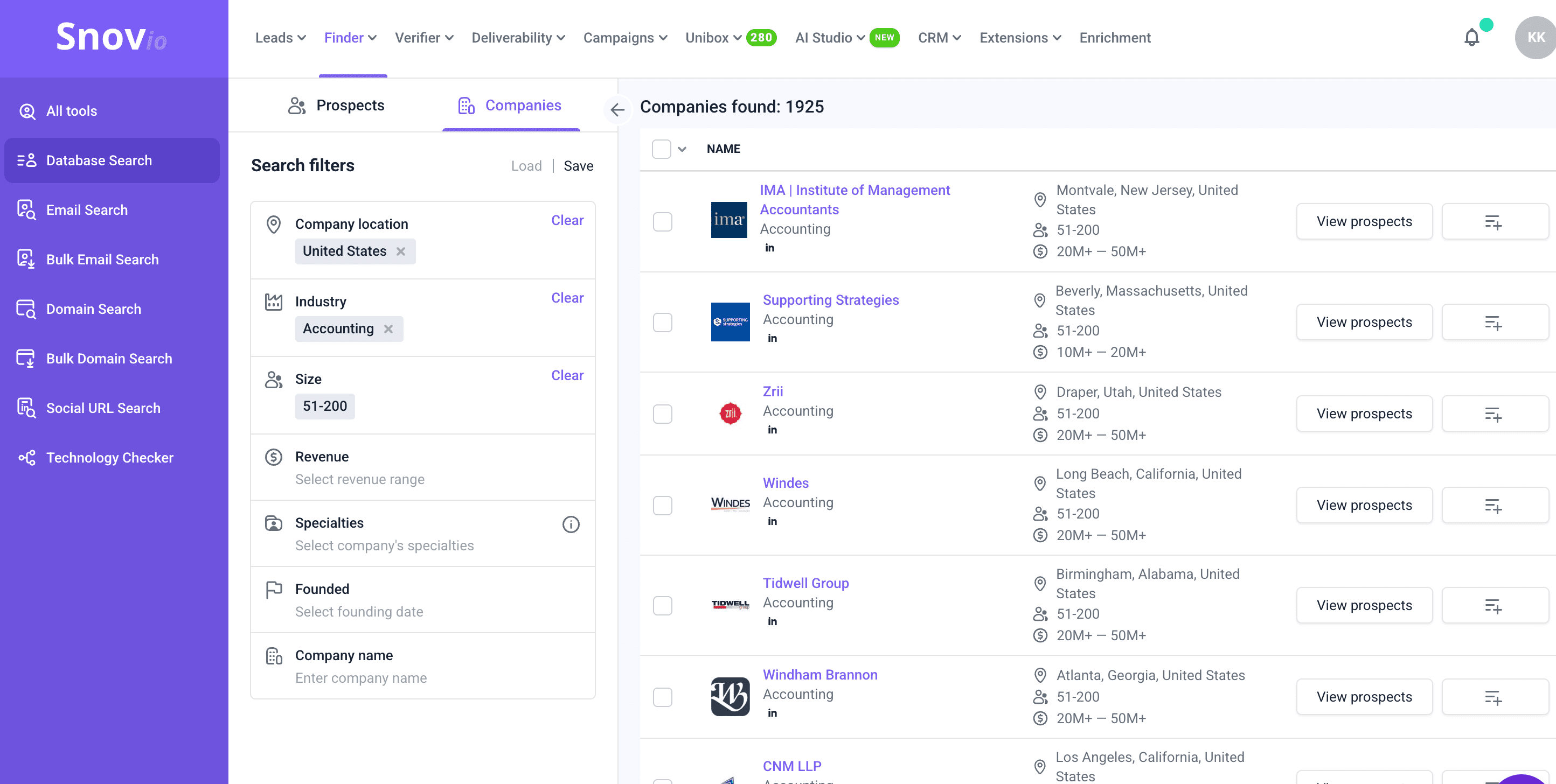Screen dimensions: 1556x784
Task: Select Database Search in sidebar
Action: [112, 160]
